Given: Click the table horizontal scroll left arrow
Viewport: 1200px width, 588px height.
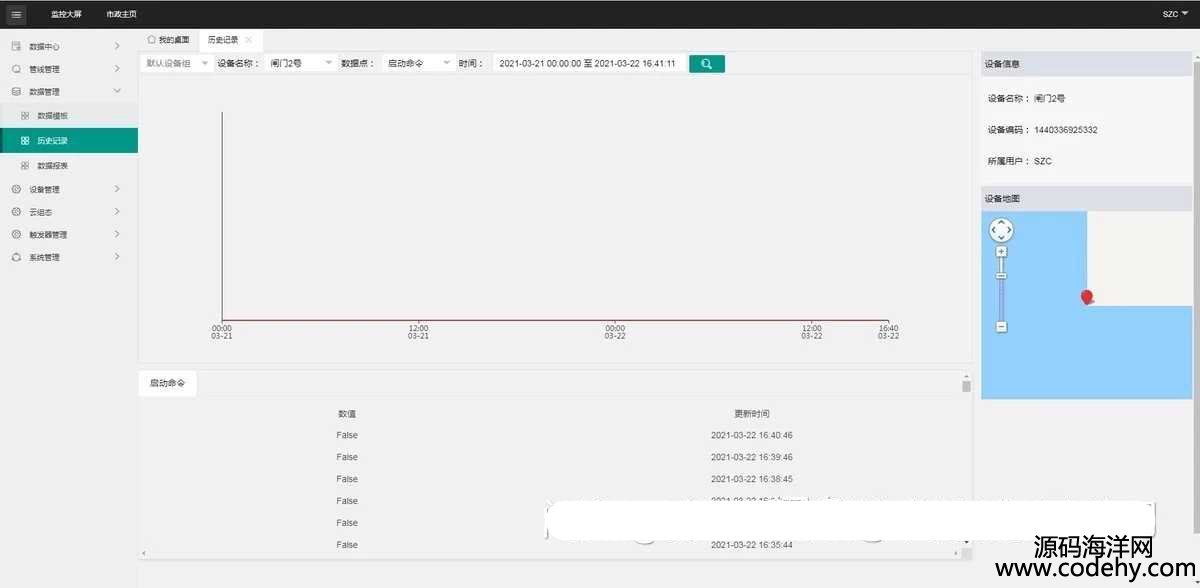Looking at the screenshot, I should point(144,552).
